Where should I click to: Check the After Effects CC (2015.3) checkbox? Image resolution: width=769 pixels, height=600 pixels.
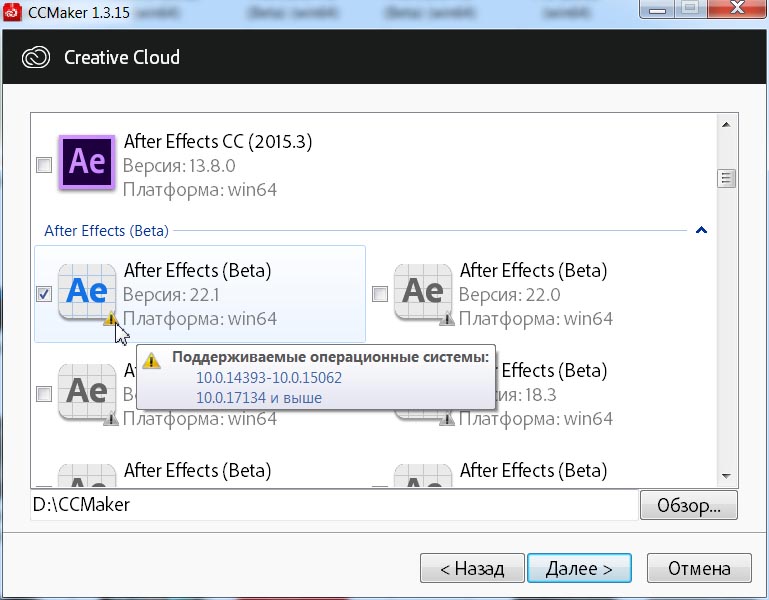coord(44,165)
